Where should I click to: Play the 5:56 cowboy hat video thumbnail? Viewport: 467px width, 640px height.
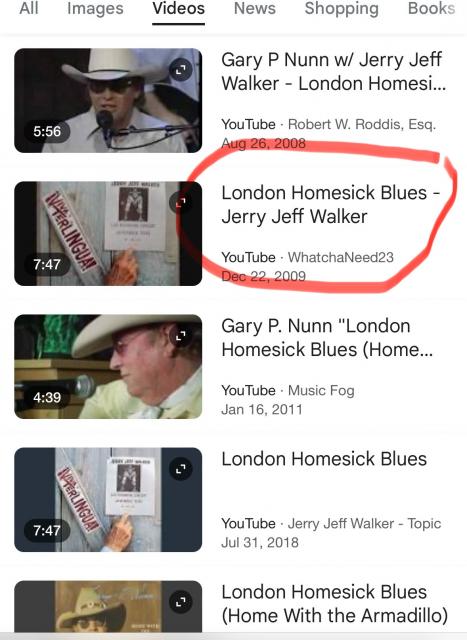[108, 100]
